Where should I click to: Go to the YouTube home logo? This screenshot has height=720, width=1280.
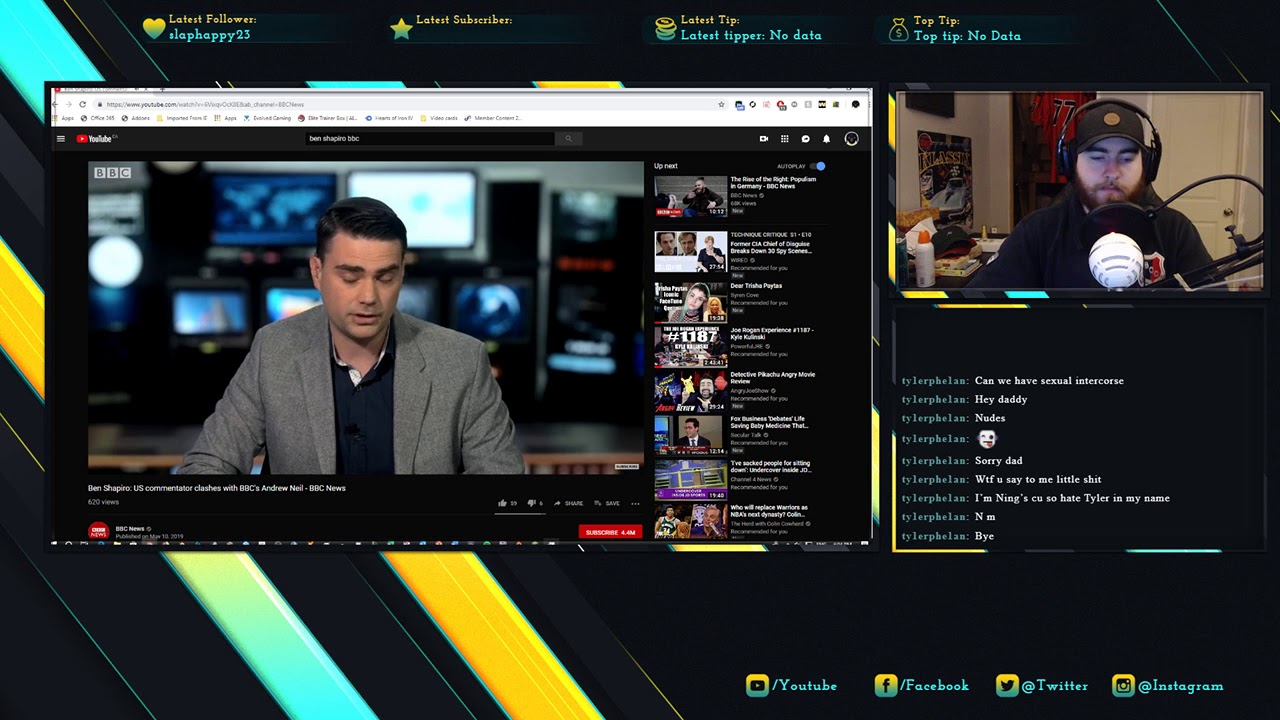click(x=97, y=139)
